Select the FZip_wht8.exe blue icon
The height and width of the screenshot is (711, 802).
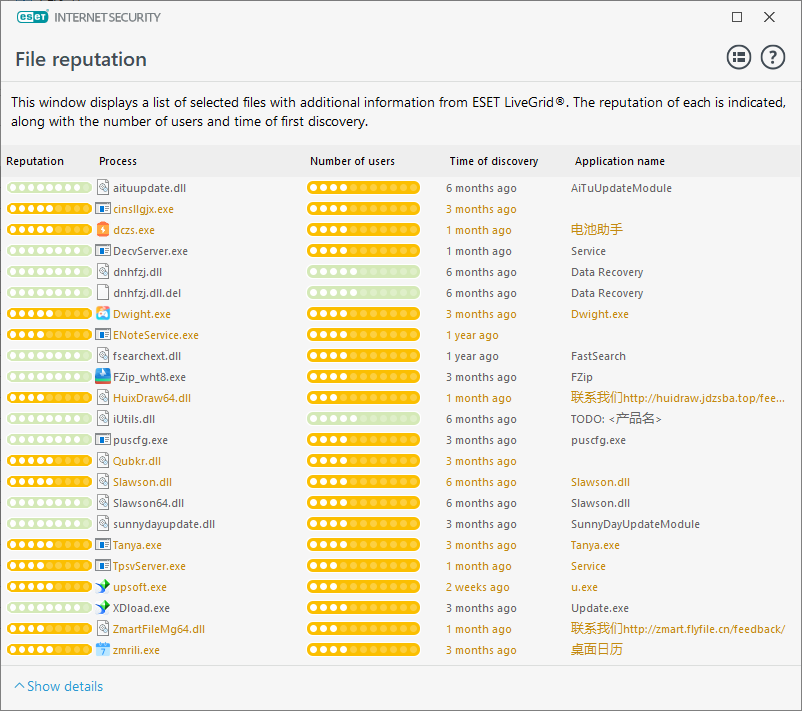103,376
